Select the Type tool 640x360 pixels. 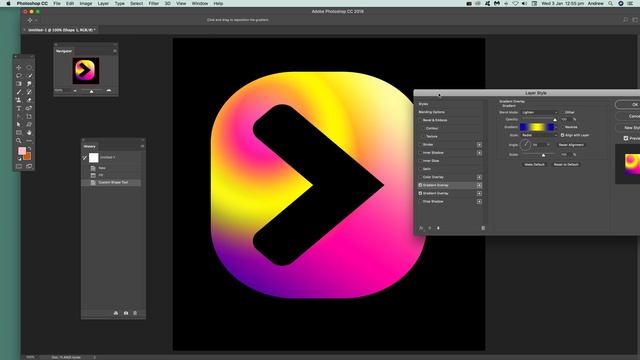pos(19,108)
